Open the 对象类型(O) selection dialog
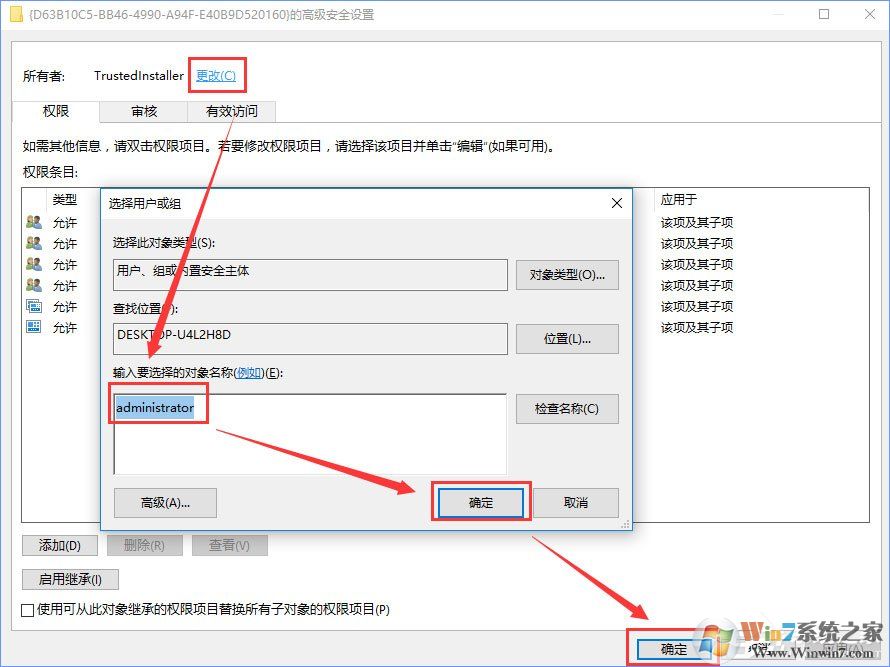890x667 pixels. (x=566, y=274)
